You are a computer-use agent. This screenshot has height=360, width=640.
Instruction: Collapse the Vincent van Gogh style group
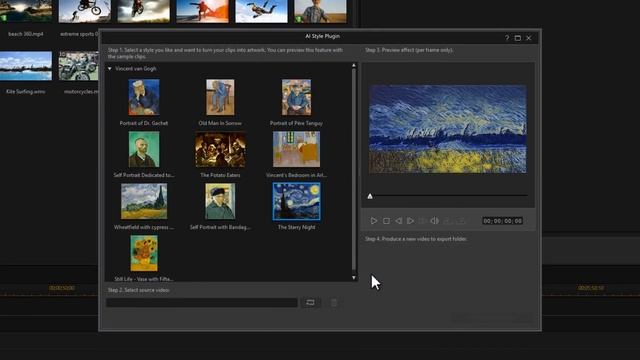click(109, 69)
